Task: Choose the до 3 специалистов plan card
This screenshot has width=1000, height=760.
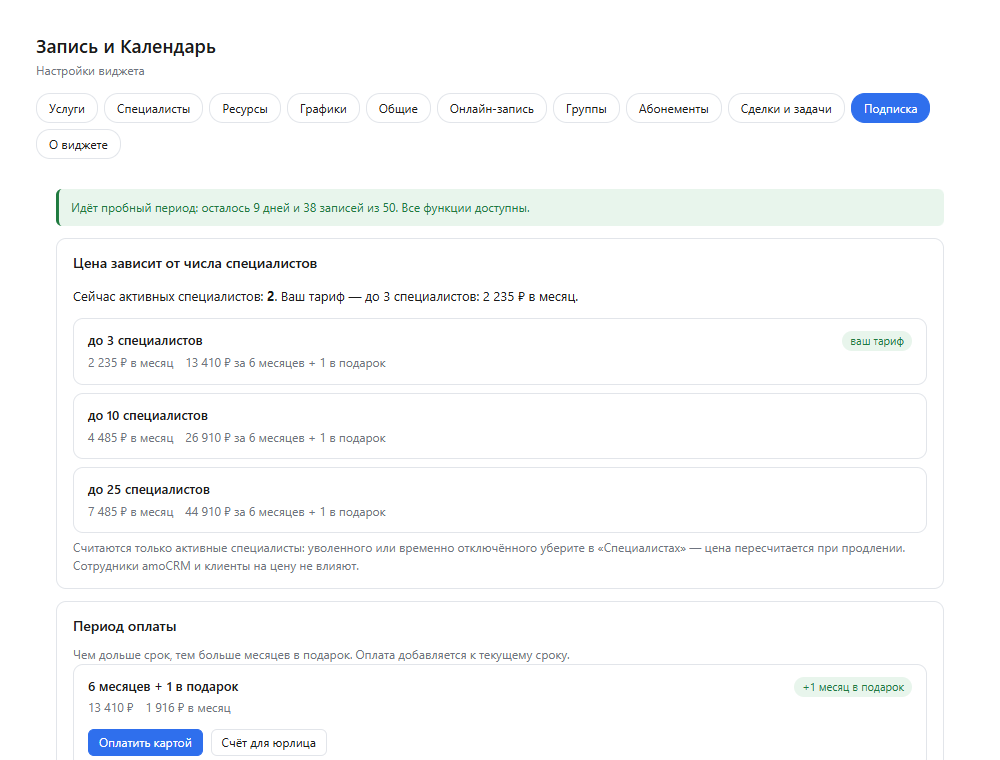Action: point(500,351)
